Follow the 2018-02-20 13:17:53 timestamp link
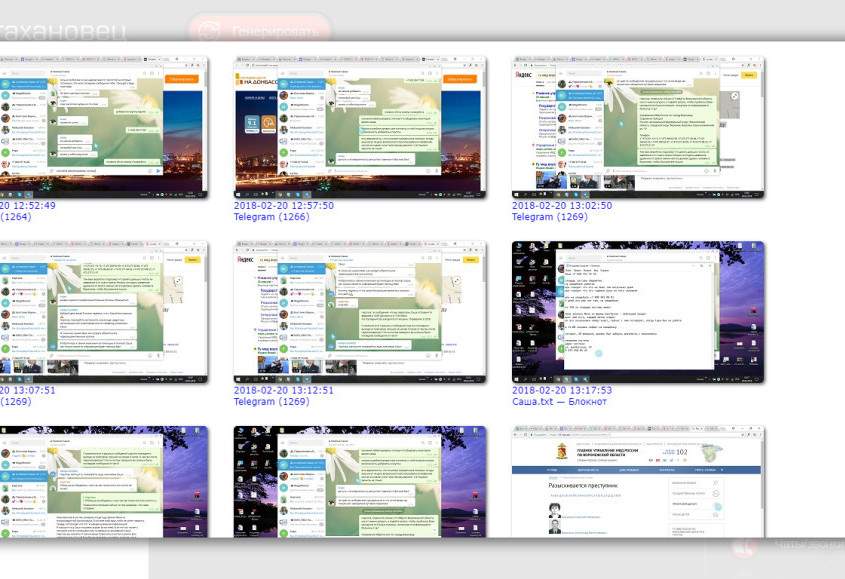845x579 pixels. pyautogui.click(x=562, y=390)
